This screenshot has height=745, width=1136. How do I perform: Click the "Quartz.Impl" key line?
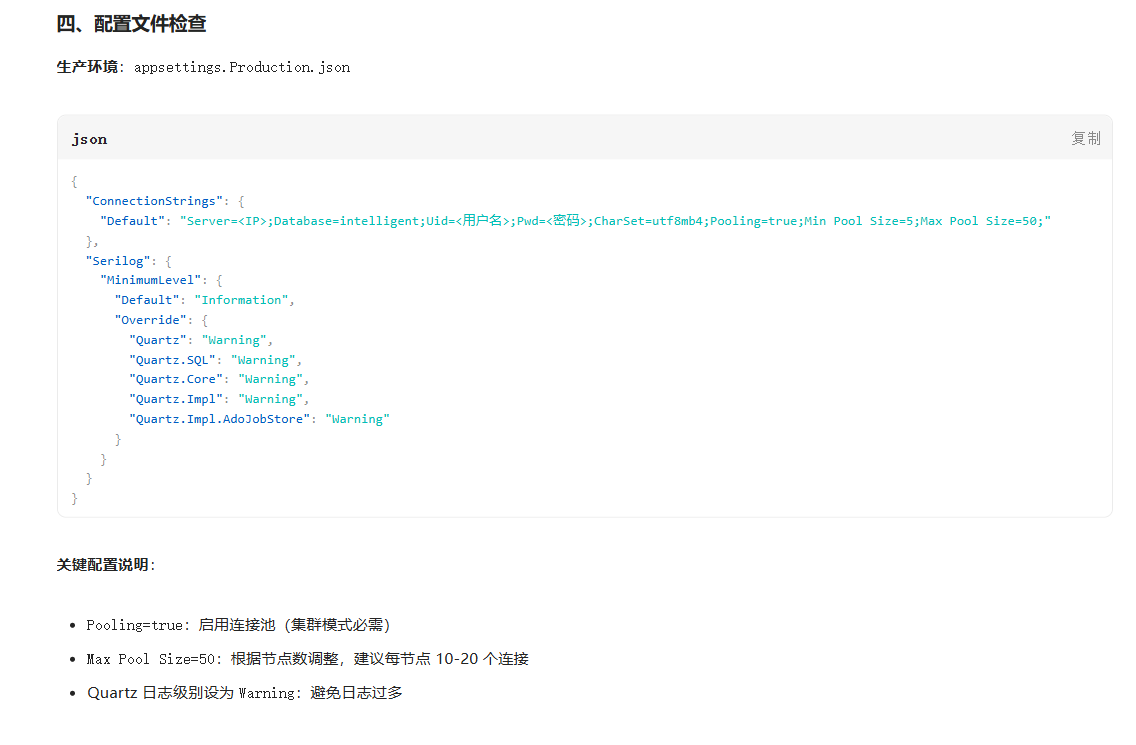pyautogui.click(x=220, y=399)
